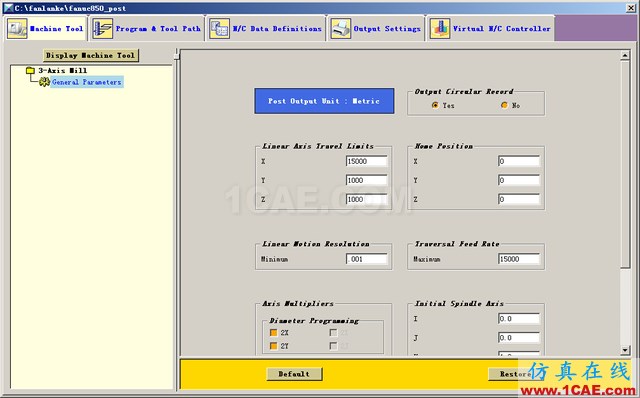This screenshot has height=398, width=640.
Task: Select No for Output Circular Record
Action: [504, 105]
